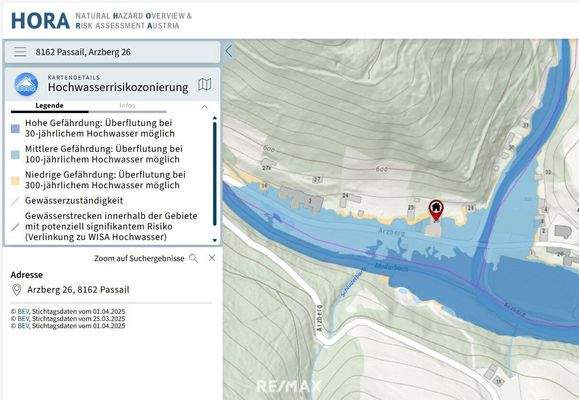Select address result Arzberg 26, 8162 Passail
Image resolution: width=579 pixels, height=400 pixels.
pyautogui.click(x=78, y=290)
